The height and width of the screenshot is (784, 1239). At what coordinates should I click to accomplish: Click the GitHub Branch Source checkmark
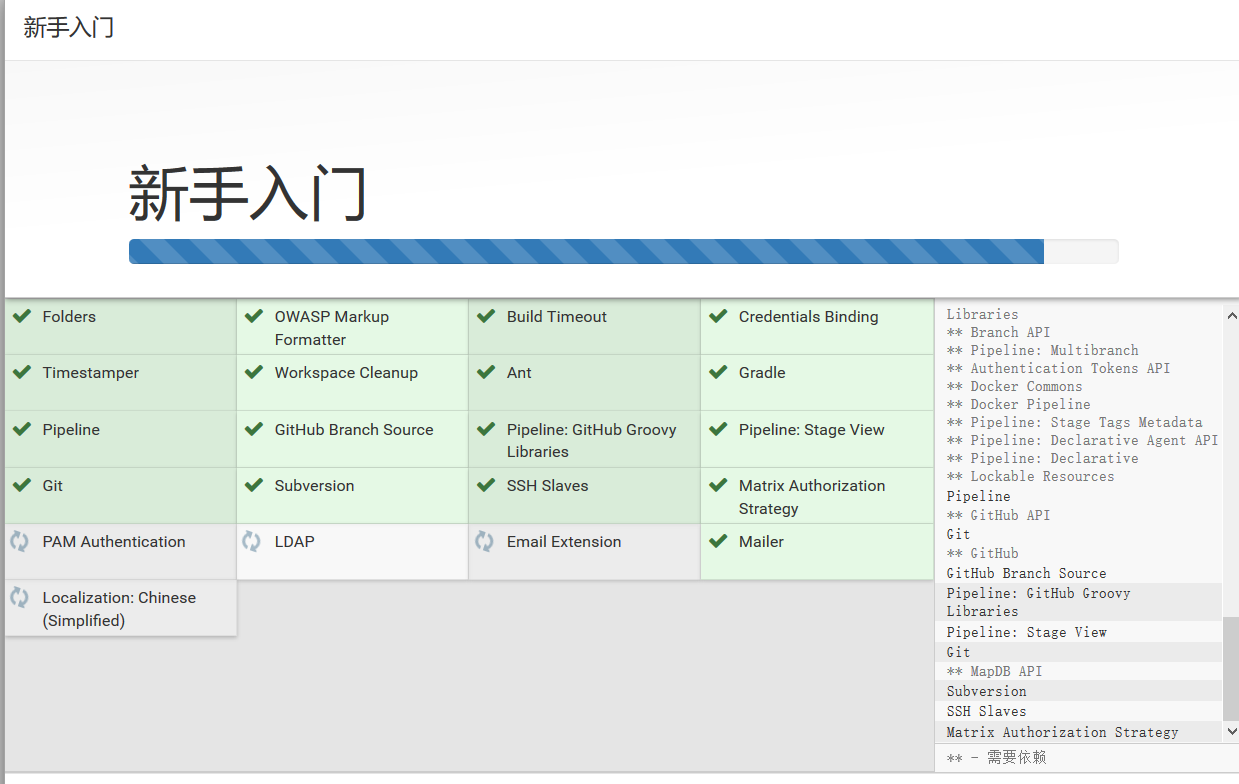254,429
